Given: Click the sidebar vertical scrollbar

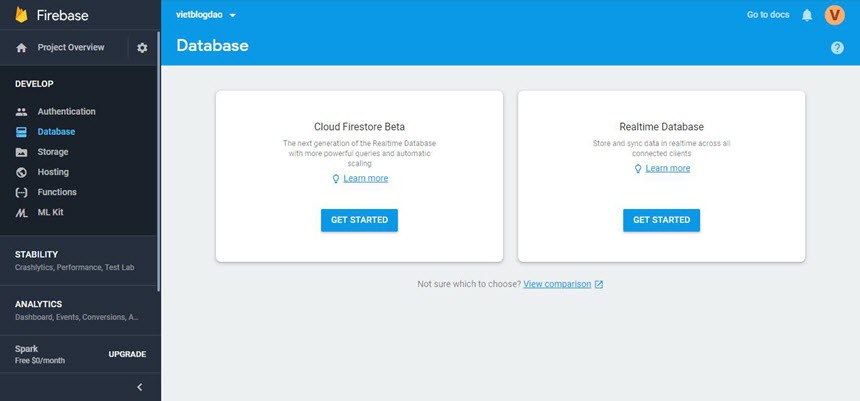Looking at the screenshot, I should pyautogui.click(x=159, y=162).
